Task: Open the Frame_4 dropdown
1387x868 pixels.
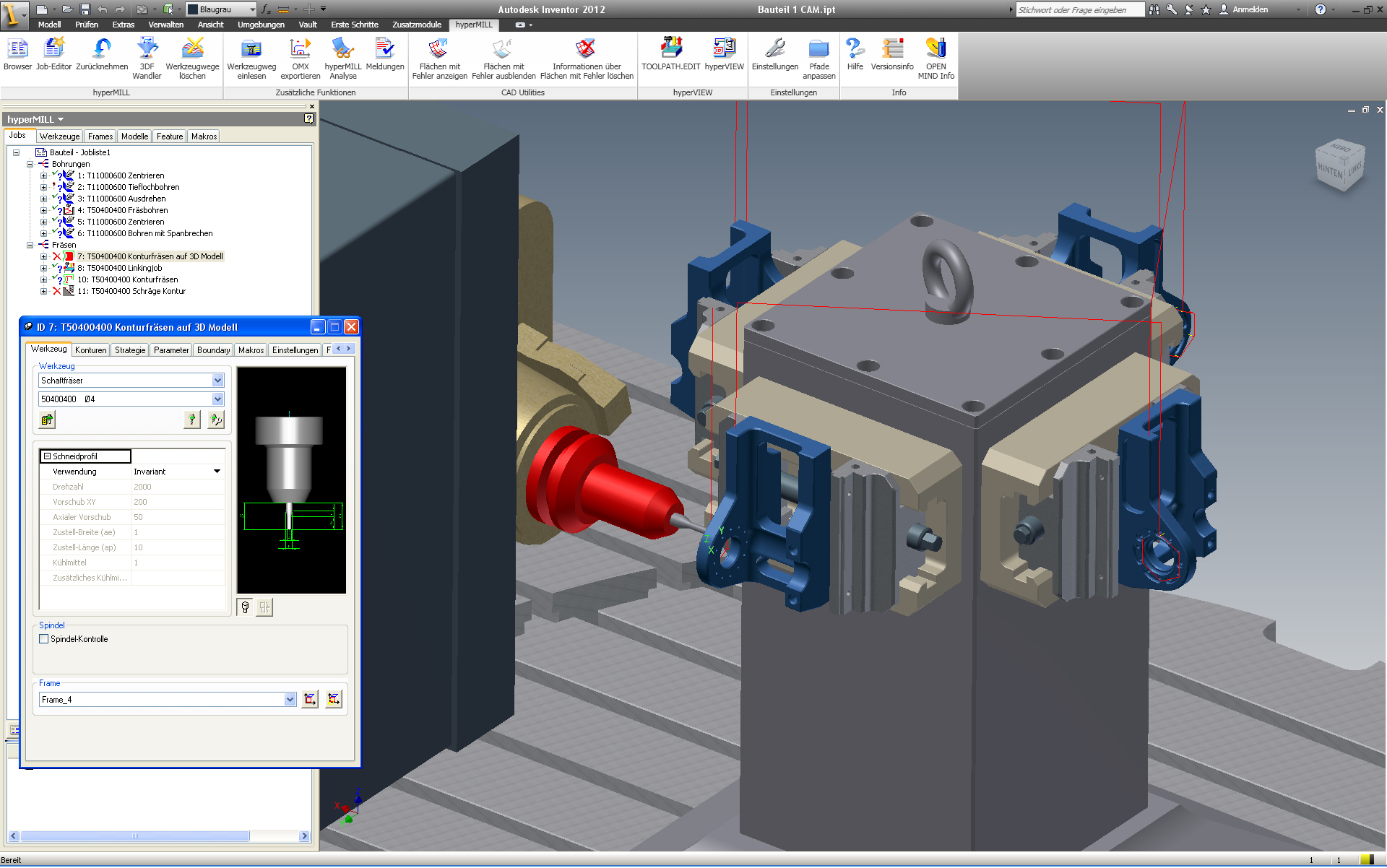Action: [x=290, y=700]
